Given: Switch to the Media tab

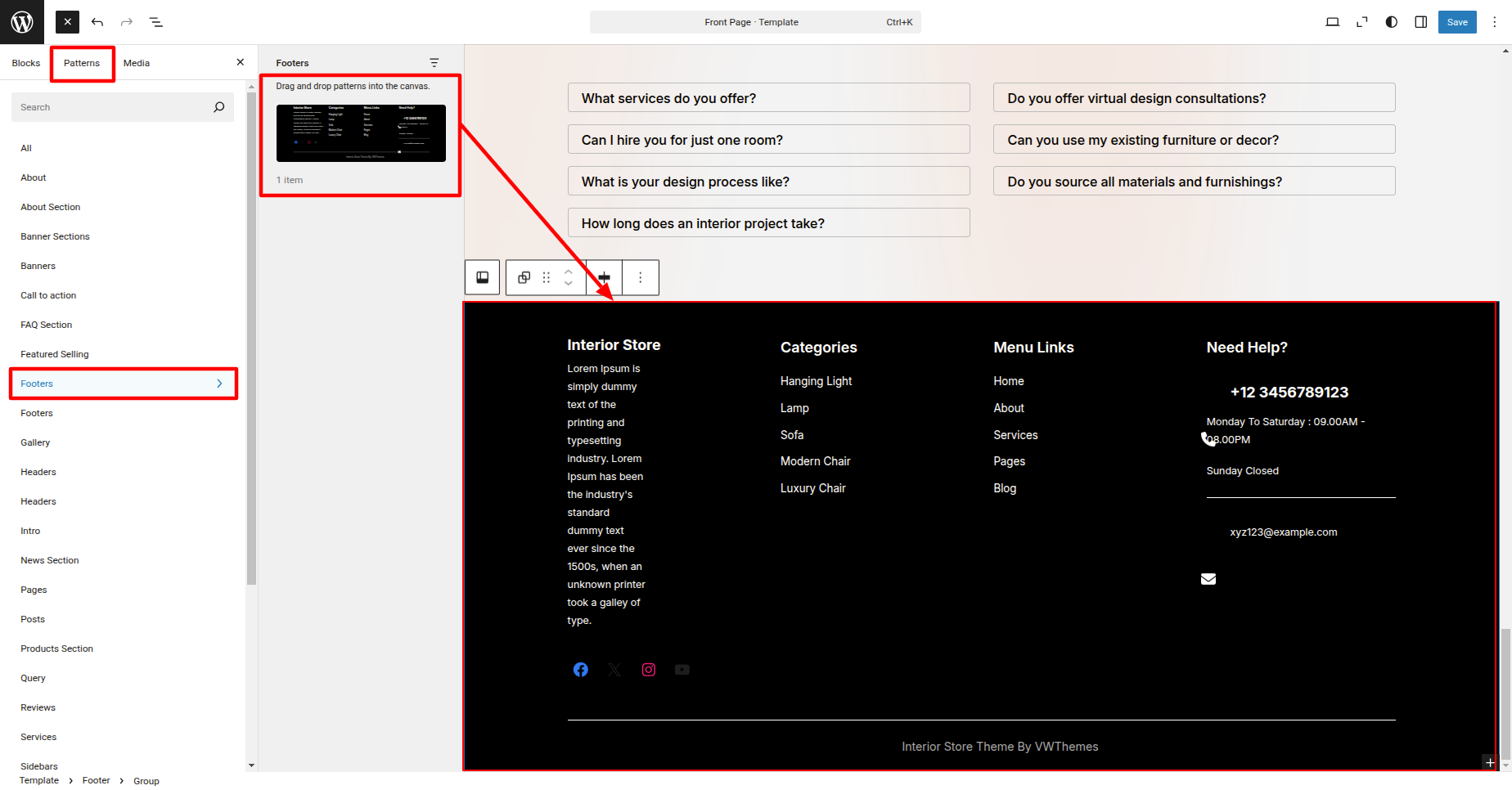Looking at the screenshot, I should tap(137, 63).
